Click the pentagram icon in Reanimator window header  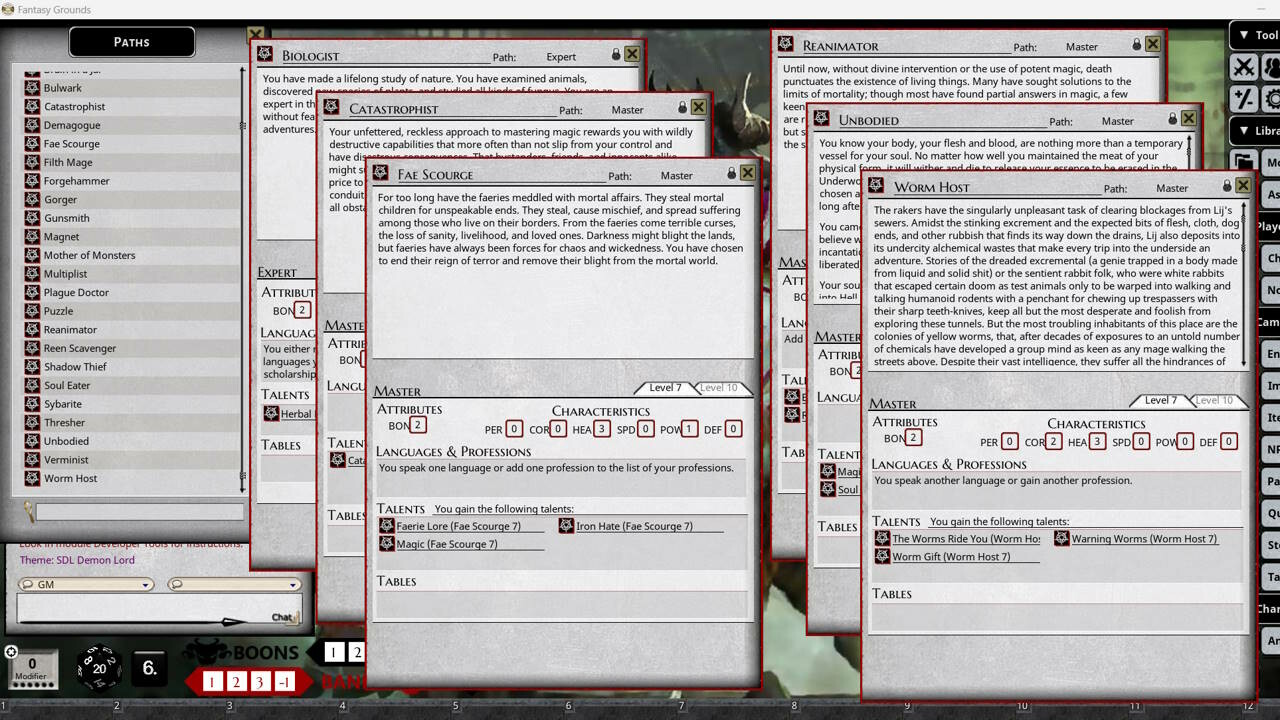click(786, 44)
